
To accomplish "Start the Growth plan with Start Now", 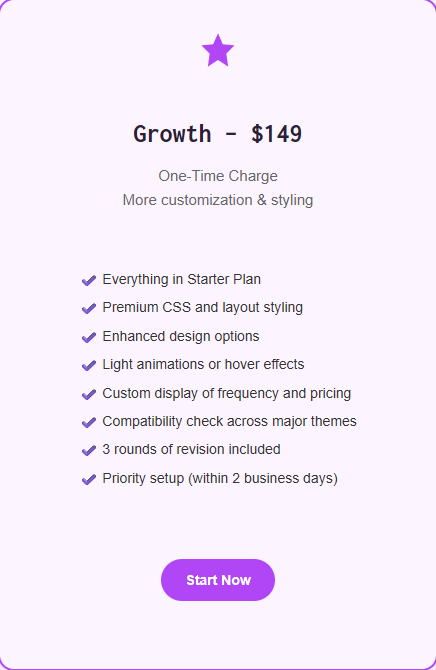I will point(218,580).
